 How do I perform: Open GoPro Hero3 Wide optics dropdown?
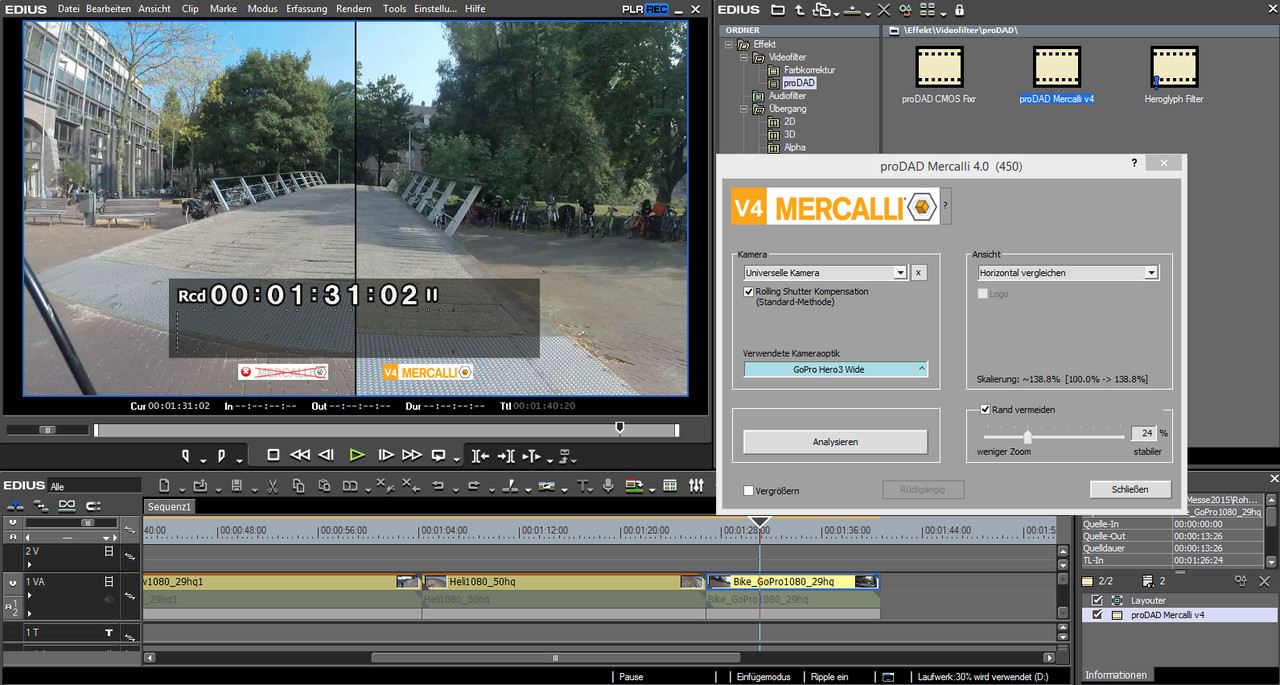835,369
